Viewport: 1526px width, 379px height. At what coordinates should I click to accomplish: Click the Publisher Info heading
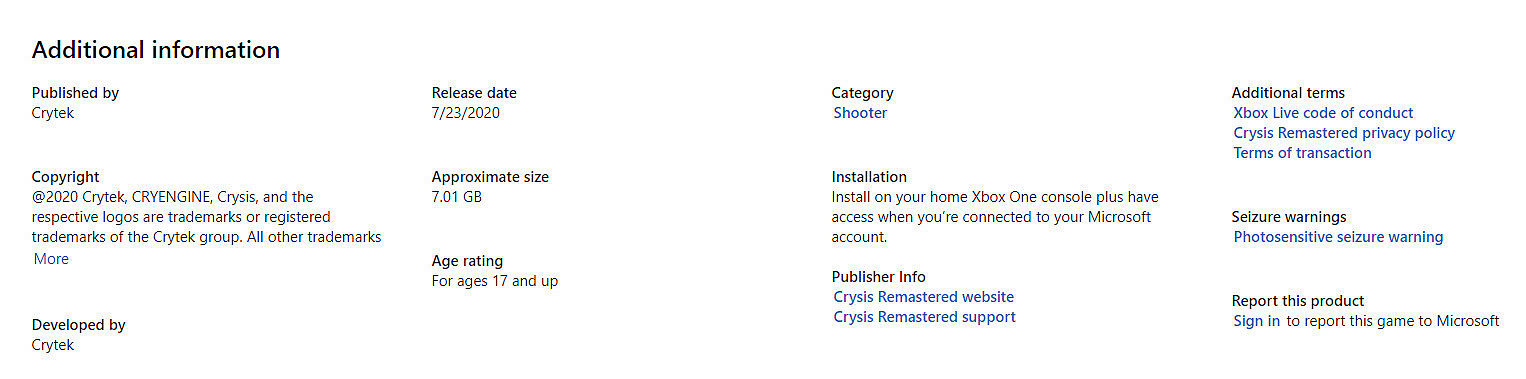click(879, 277)
